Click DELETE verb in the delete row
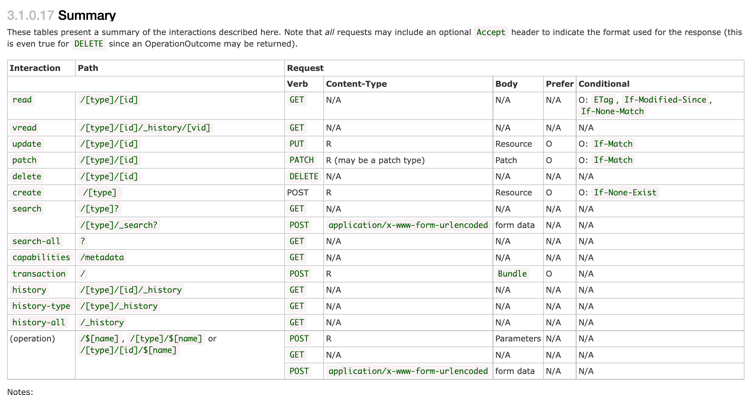 click(304, 177)
